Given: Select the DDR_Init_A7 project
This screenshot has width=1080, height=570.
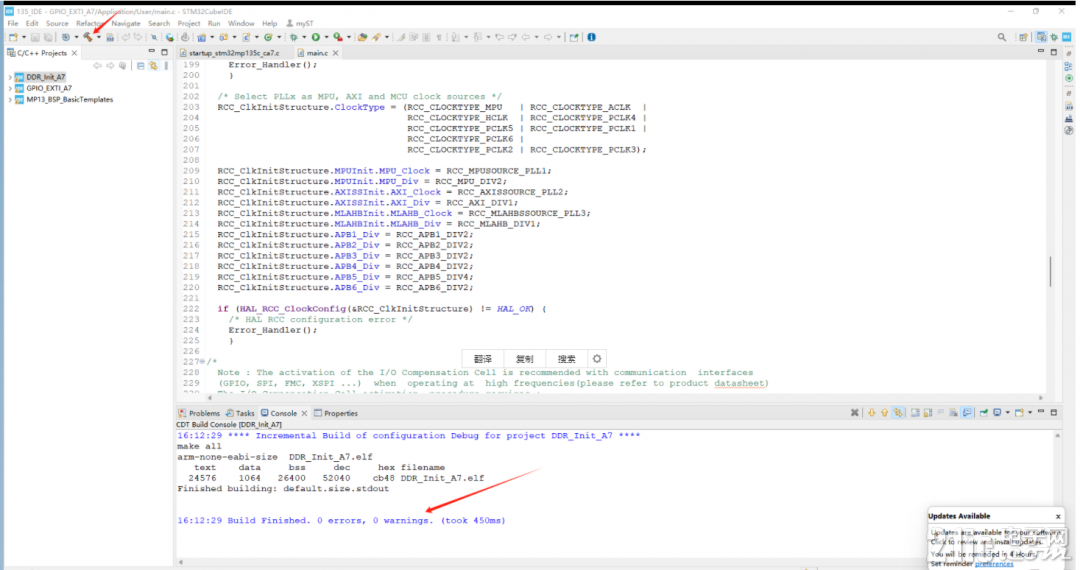Looking at the screenshot, I should click(45, 77).
